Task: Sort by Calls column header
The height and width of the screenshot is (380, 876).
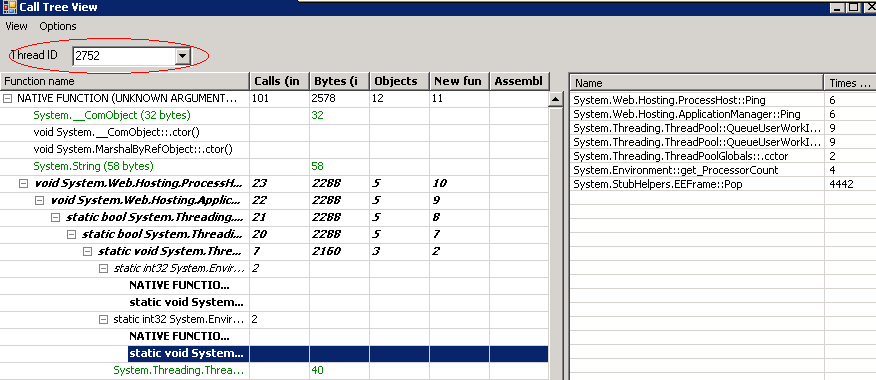Action: [279, 81]
